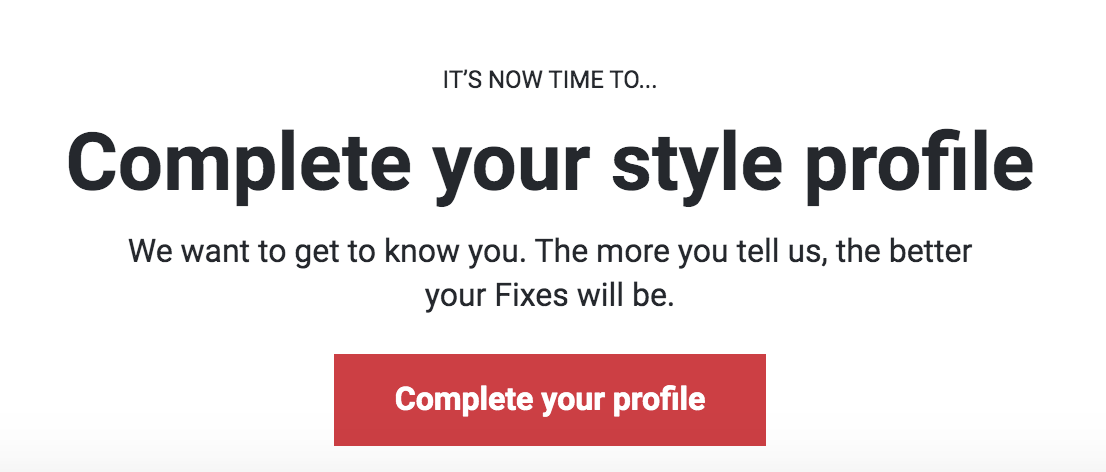Click "TO..." at the end of the top line

pyautogui.click(x=634, y=82)
